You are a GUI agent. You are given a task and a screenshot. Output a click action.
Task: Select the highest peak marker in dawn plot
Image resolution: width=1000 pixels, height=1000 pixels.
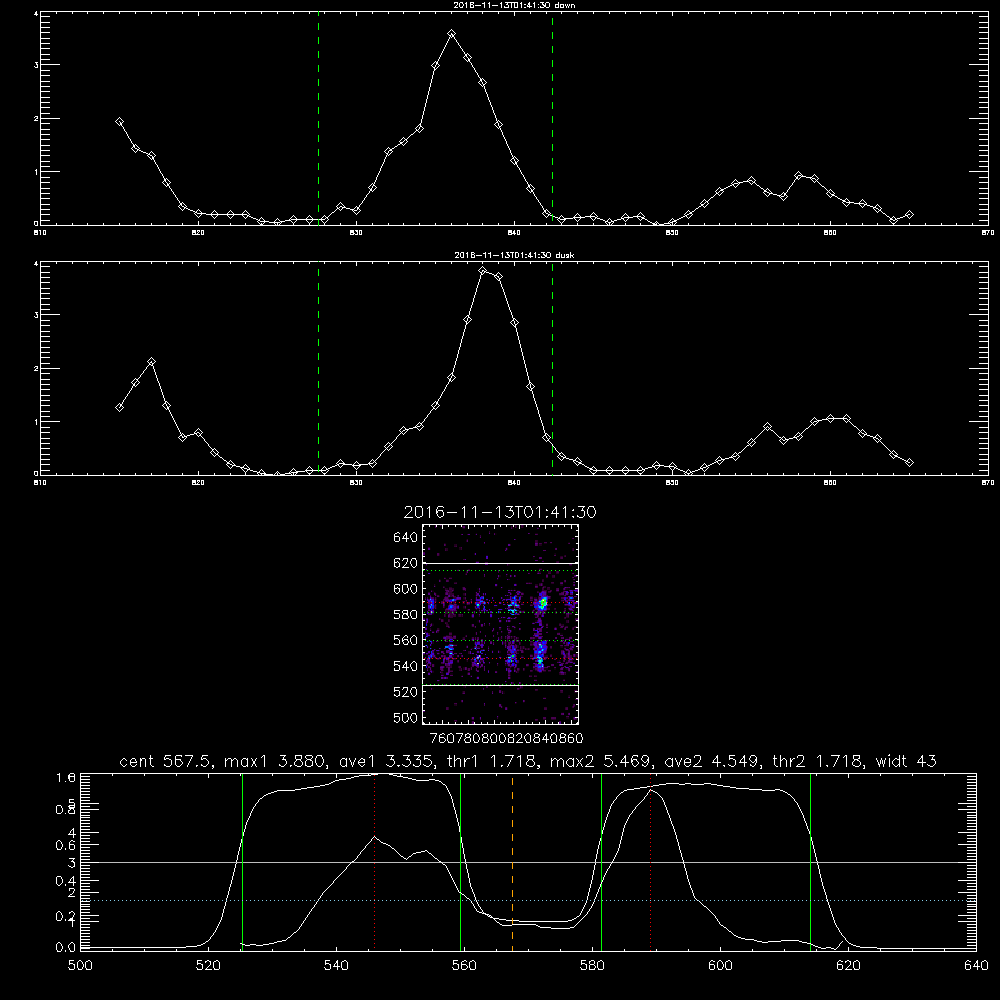[452, 34]
